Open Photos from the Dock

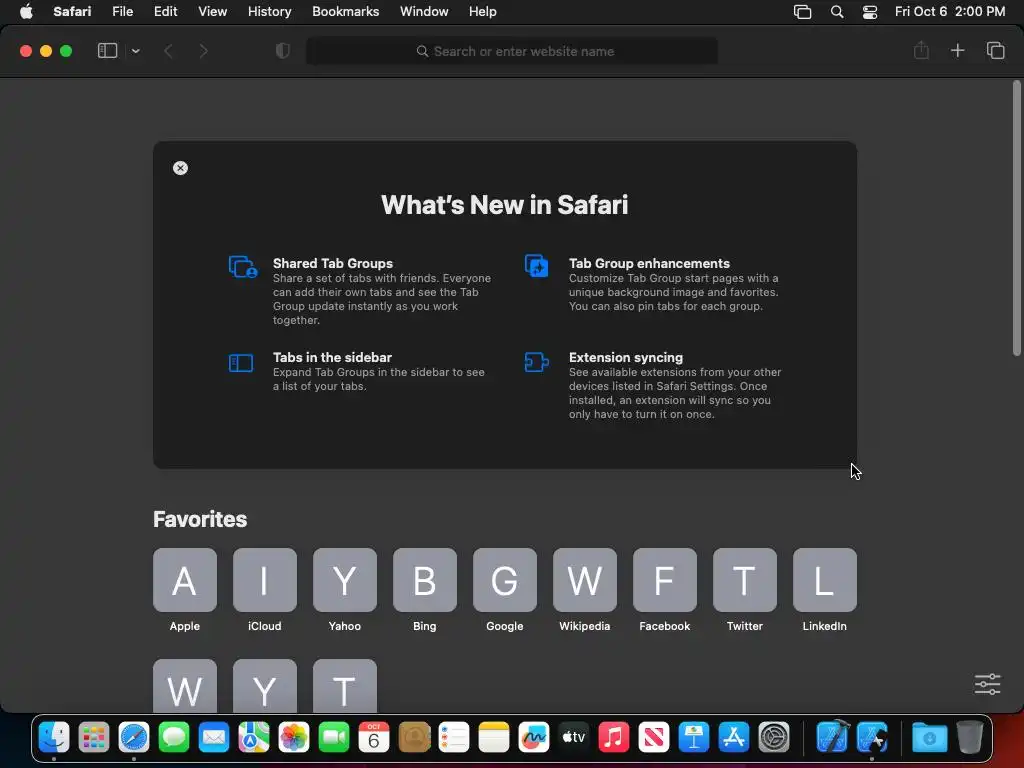pyautogui.click(x=294, y=738)
